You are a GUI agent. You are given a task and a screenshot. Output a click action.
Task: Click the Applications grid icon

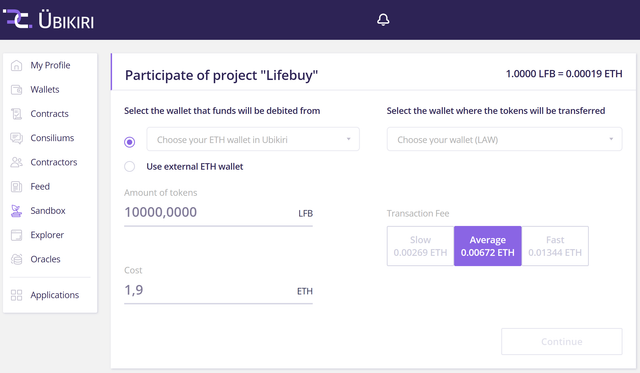16,295
